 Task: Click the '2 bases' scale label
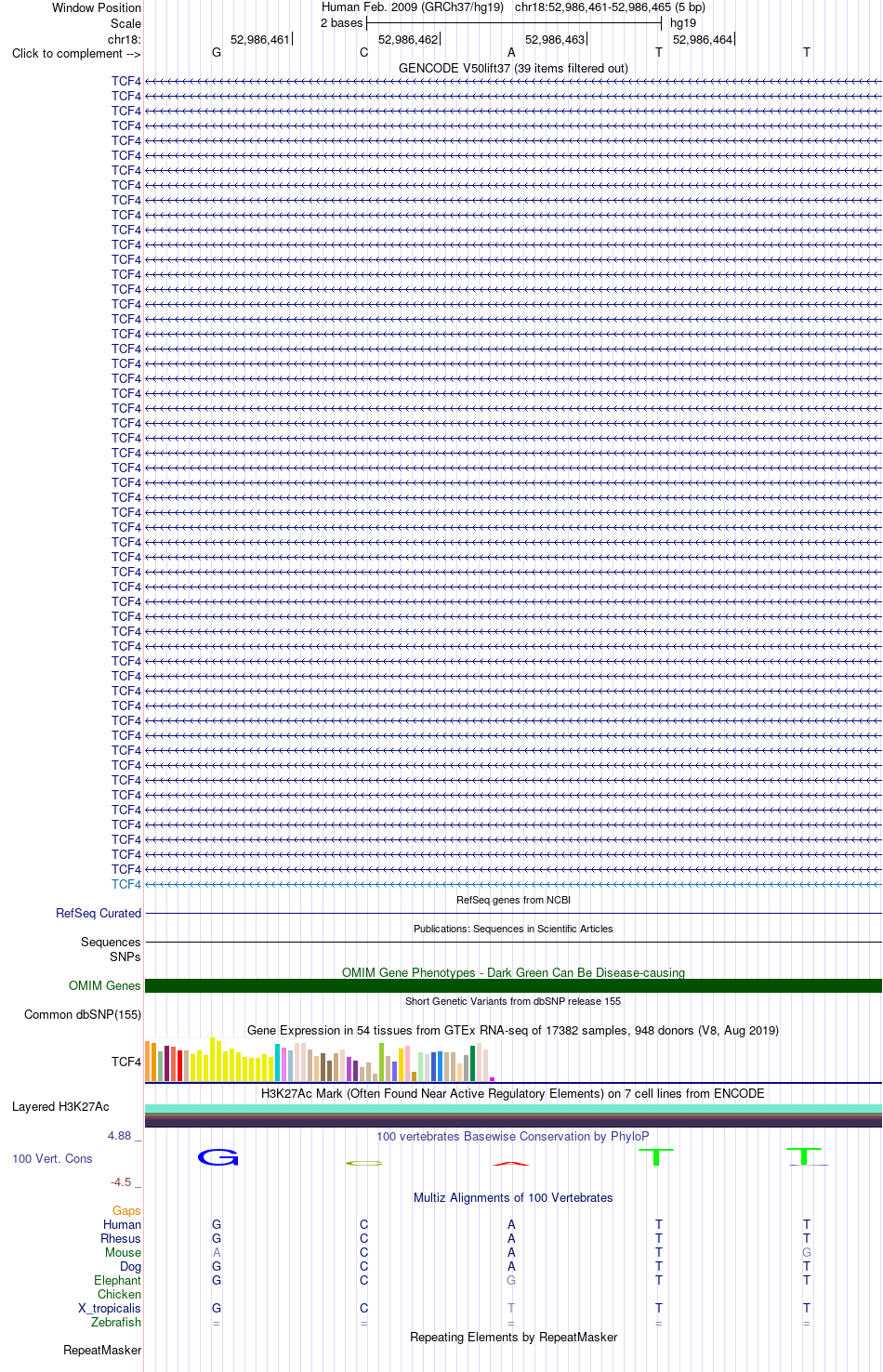(x=342, y=22)
